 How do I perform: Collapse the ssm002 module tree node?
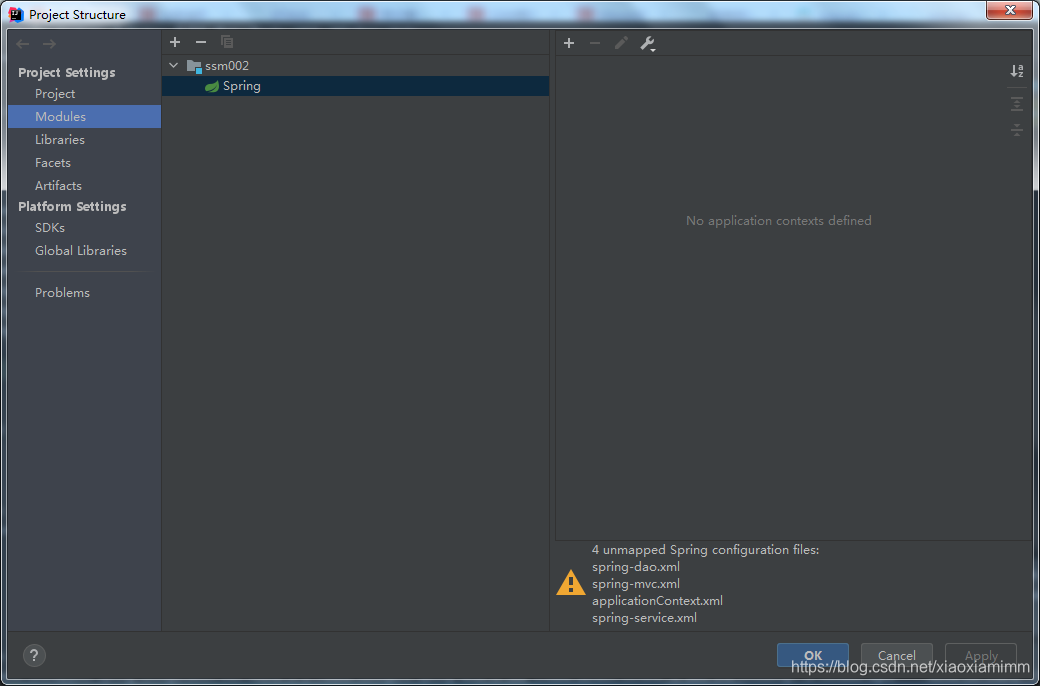174,66
